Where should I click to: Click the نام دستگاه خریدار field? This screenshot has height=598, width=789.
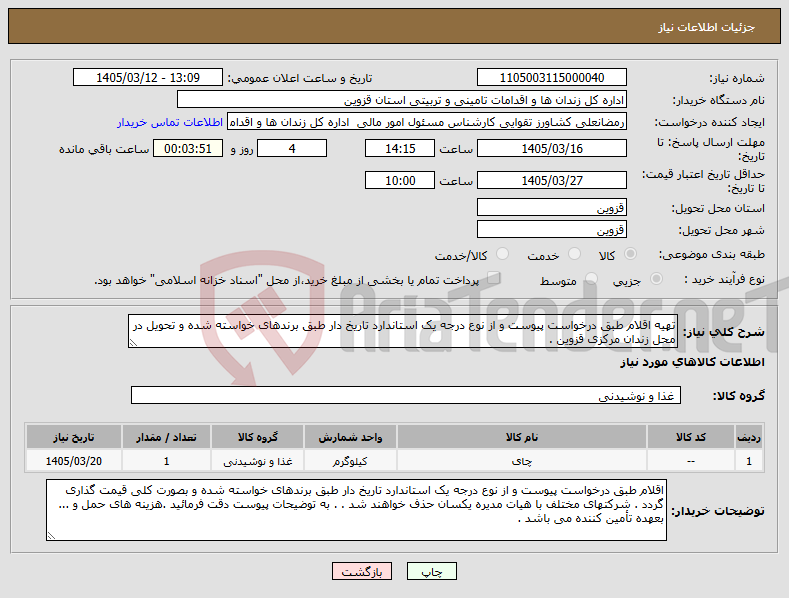coord(402,100)
